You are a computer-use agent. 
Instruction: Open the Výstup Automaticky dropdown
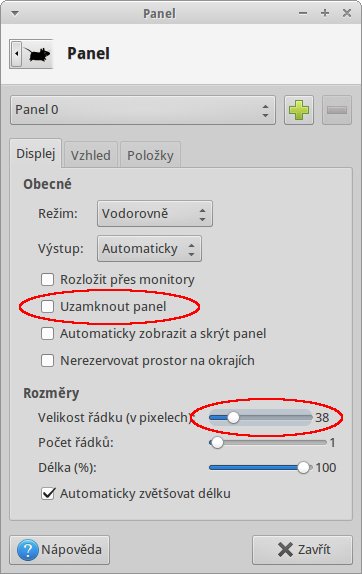coord(149,249)
